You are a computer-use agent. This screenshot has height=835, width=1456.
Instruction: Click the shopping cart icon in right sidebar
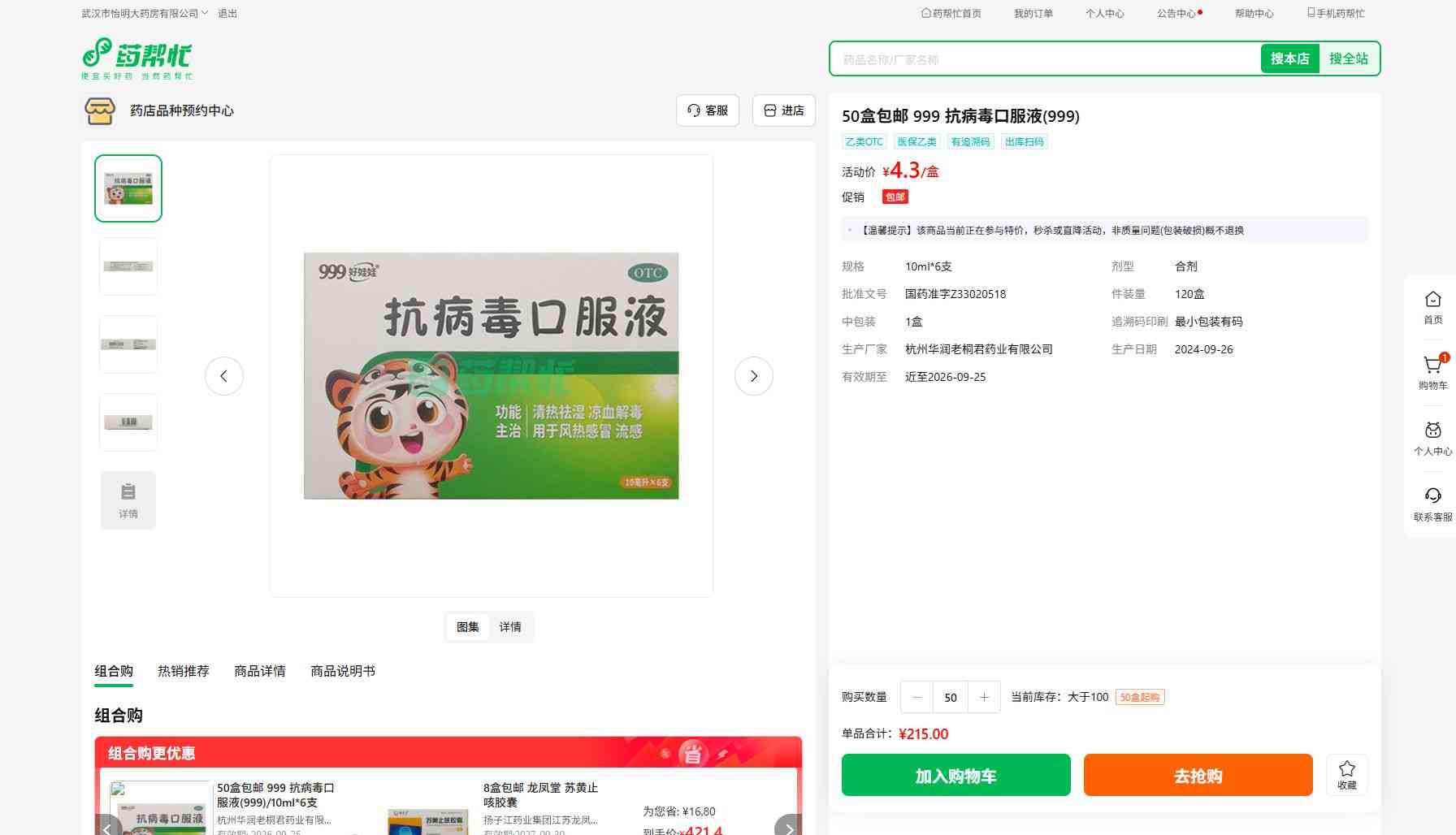click(1432, 366)
